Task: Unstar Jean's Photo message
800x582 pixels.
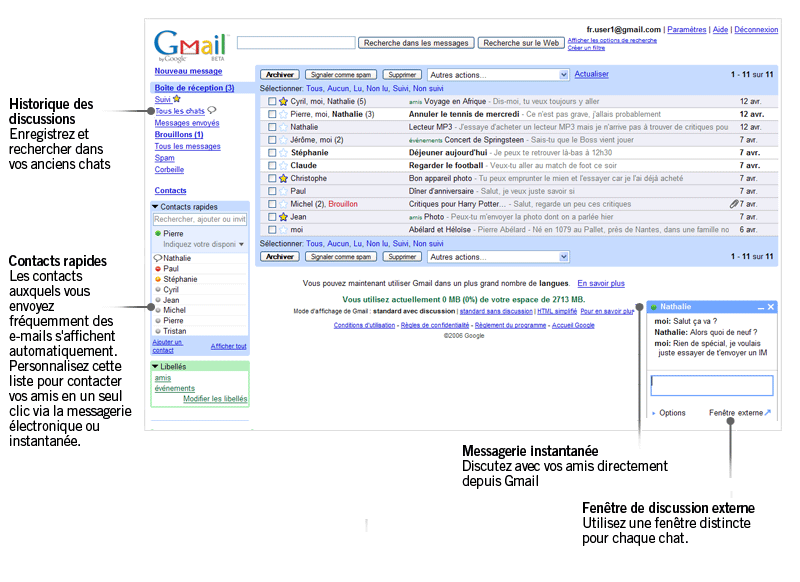Action: pyautogui.click(x=284, y=217)
